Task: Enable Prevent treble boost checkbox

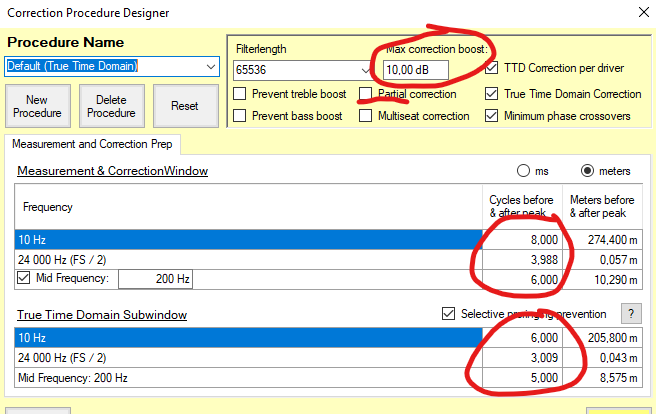Action: [239, 94]
